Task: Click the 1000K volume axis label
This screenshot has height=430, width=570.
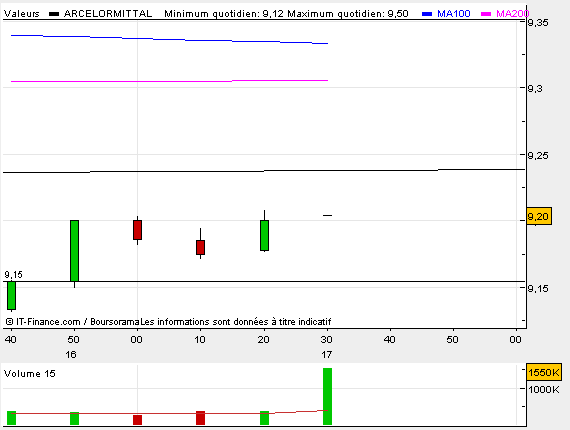Action: coord(544,389)
